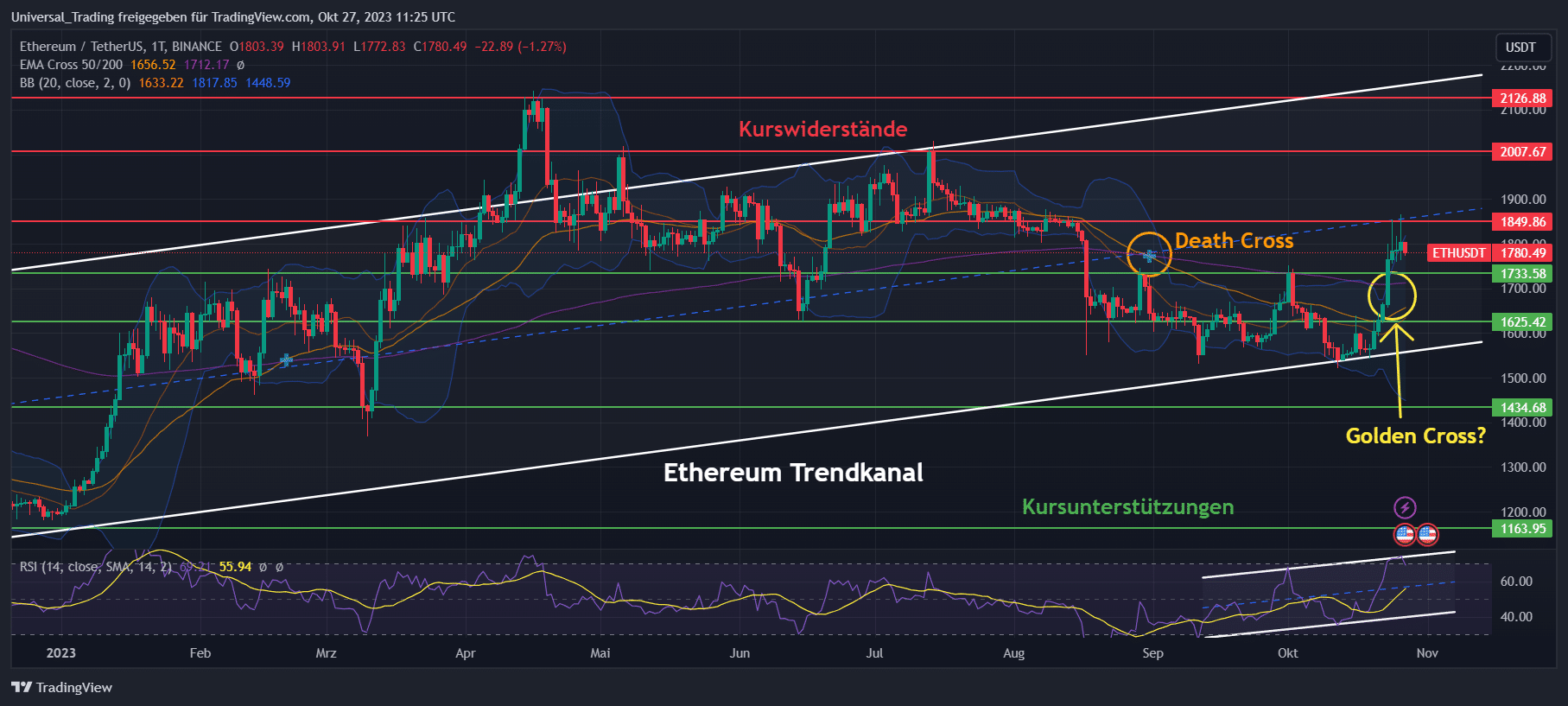Click the RSI SMA value 55.94

(x=235, y=567)
